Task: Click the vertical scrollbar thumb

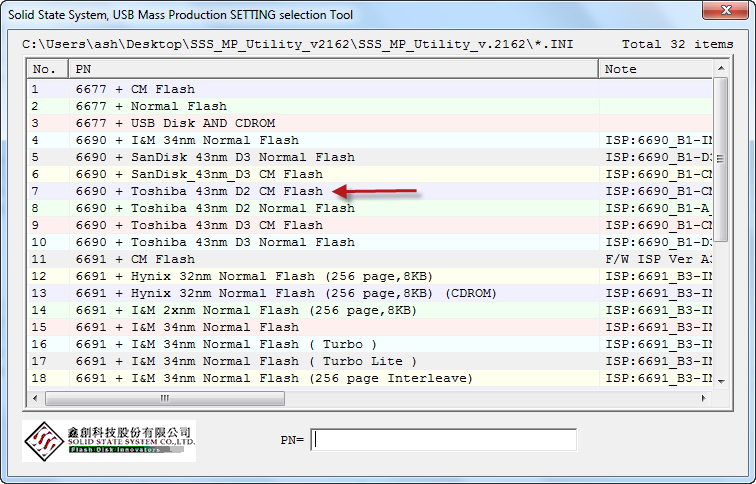Action: [x=720, y=159]
